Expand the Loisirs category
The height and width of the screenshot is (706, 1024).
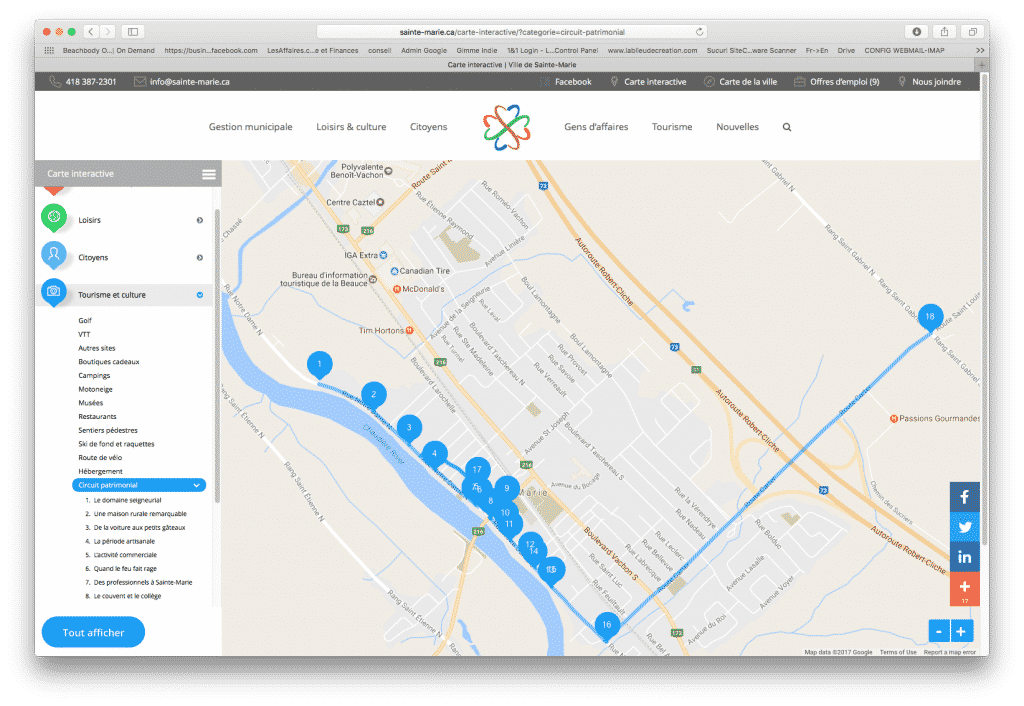point(199,220)
